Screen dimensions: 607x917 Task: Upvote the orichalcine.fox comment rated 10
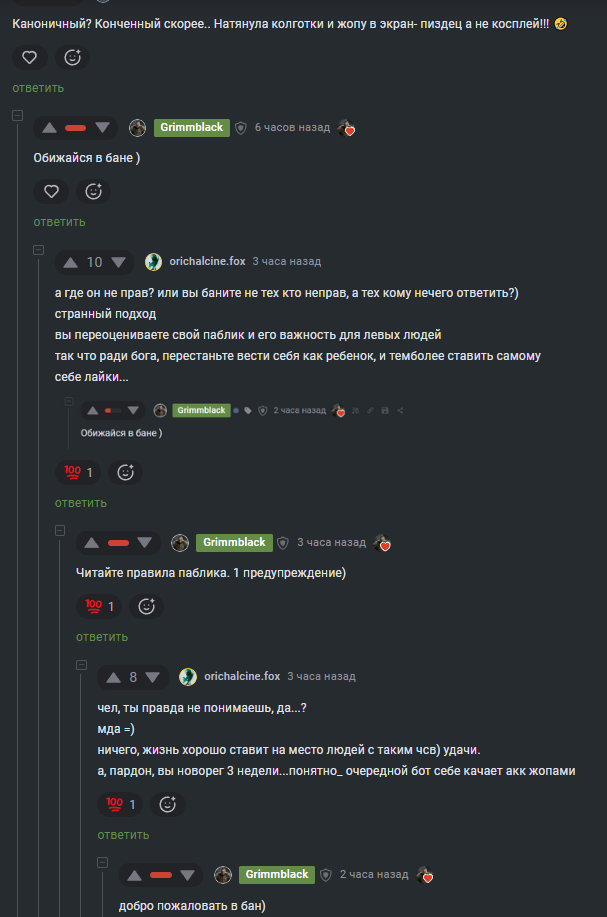click(x=70, y=262)
